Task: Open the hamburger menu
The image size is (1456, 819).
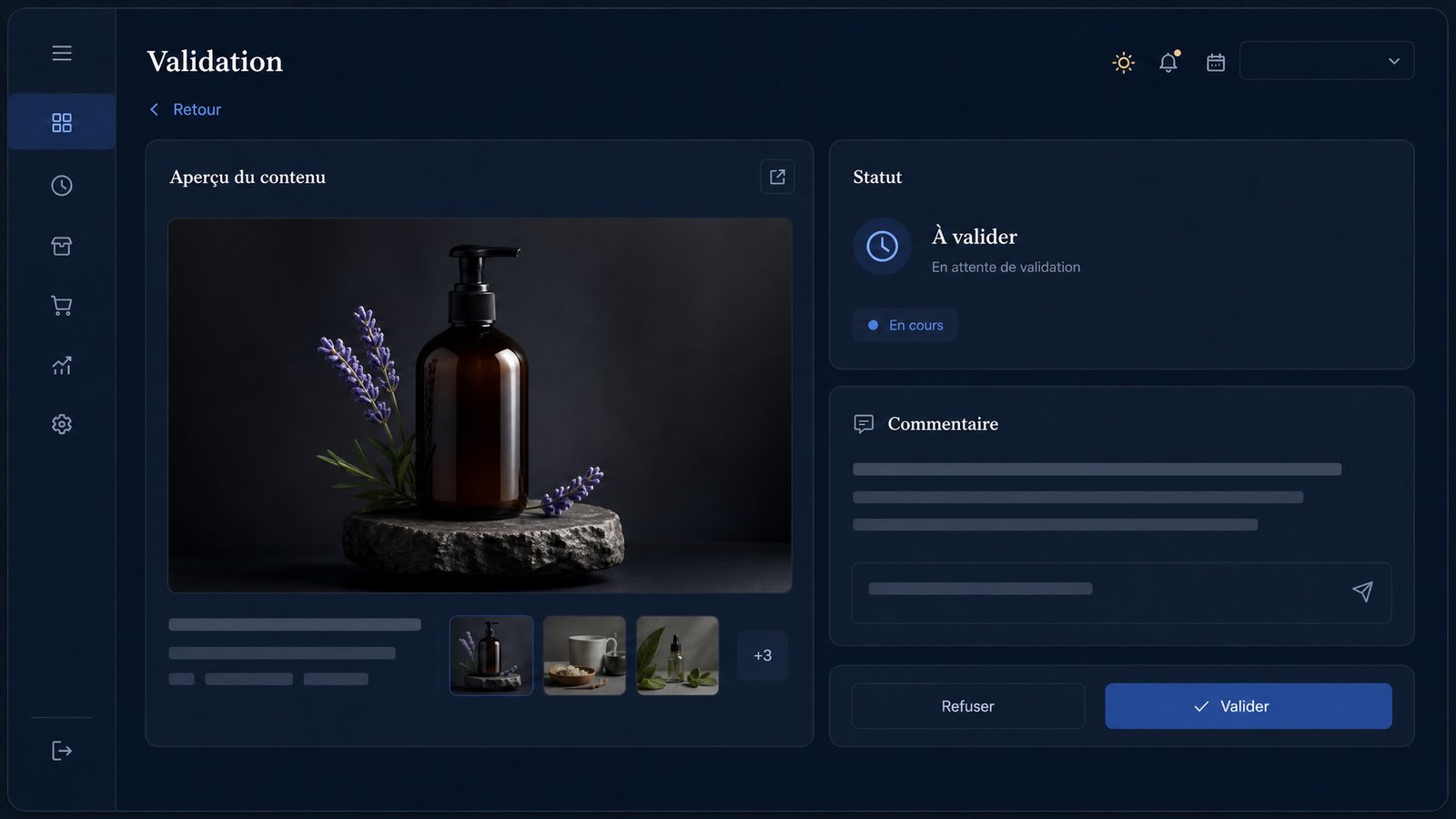Action: pyautogui.click(x=62, y=53)
